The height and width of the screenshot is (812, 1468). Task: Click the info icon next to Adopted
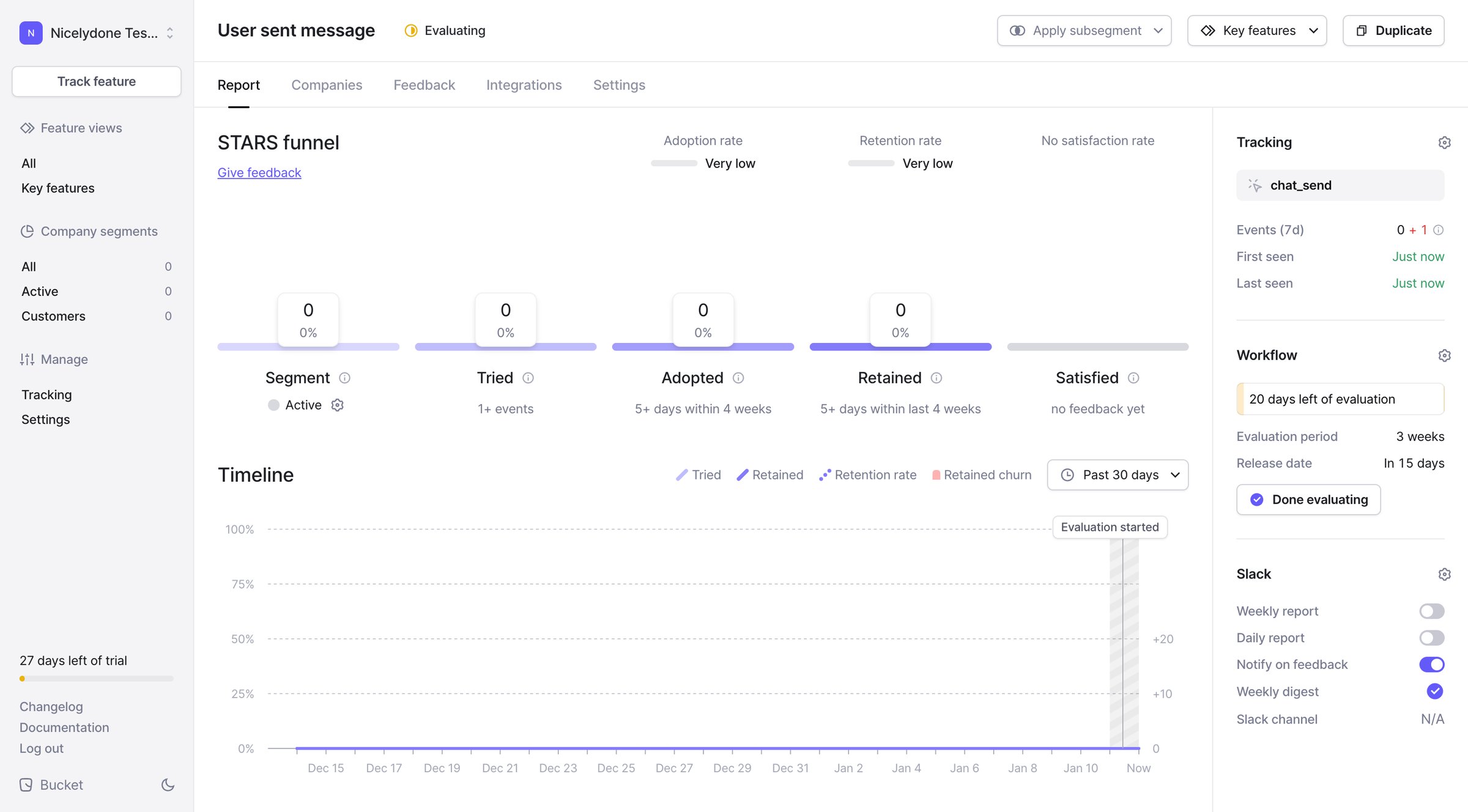click(x=738, y=378)
